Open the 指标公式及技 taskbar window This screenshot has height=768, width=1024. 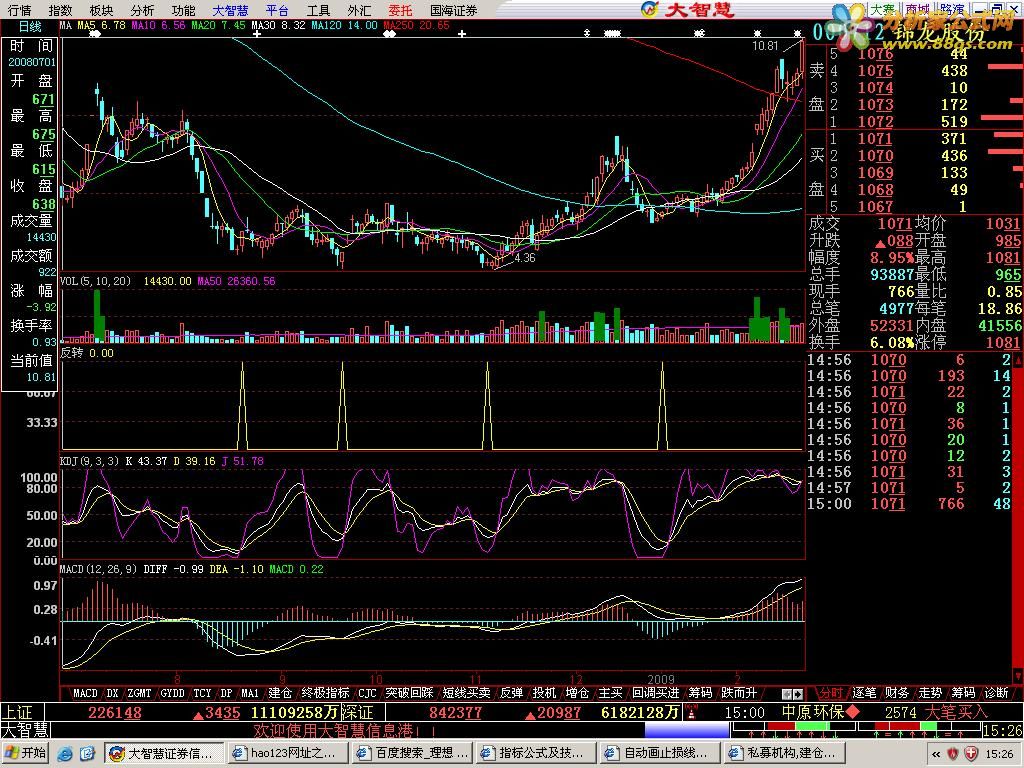(536, 753)
